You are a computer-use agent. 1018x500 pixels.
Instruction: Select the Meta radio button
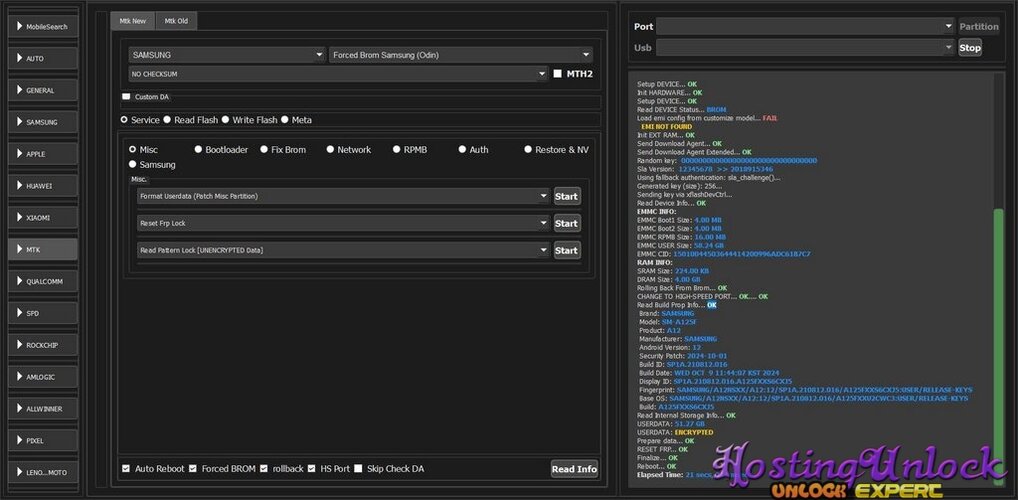(285, 120)
